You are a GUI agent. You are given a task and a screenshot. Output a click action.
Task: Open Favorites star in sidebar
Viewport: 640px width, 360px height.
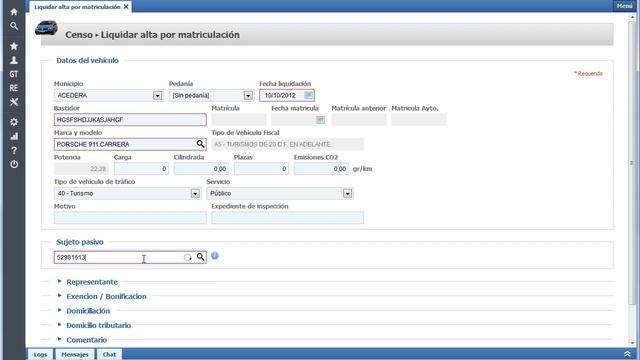pos(14,46)
